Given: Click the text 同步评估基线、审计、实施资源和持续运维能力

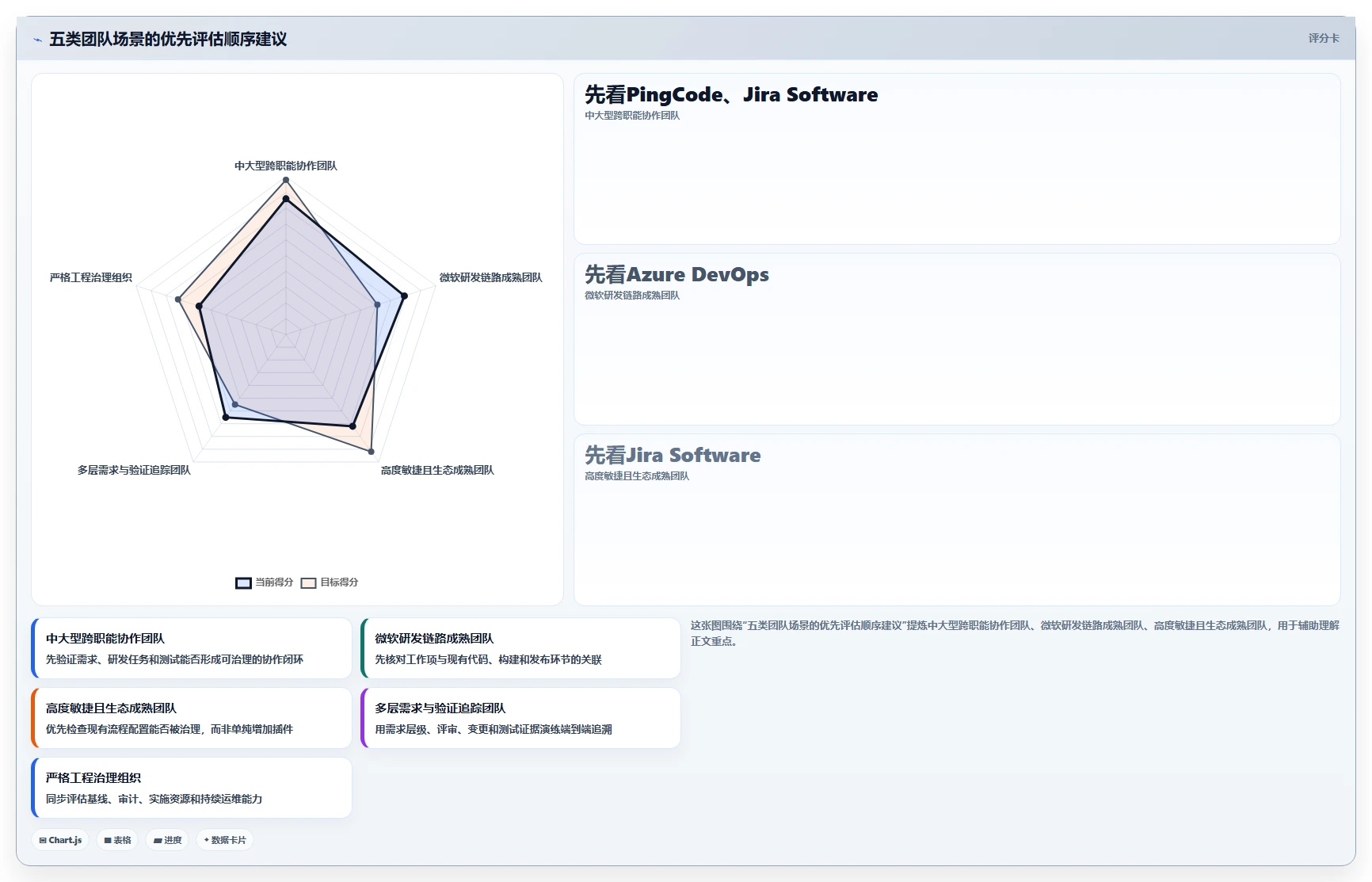Looking at the screenshot, I should pyautogui.click(x=154, y=799).
